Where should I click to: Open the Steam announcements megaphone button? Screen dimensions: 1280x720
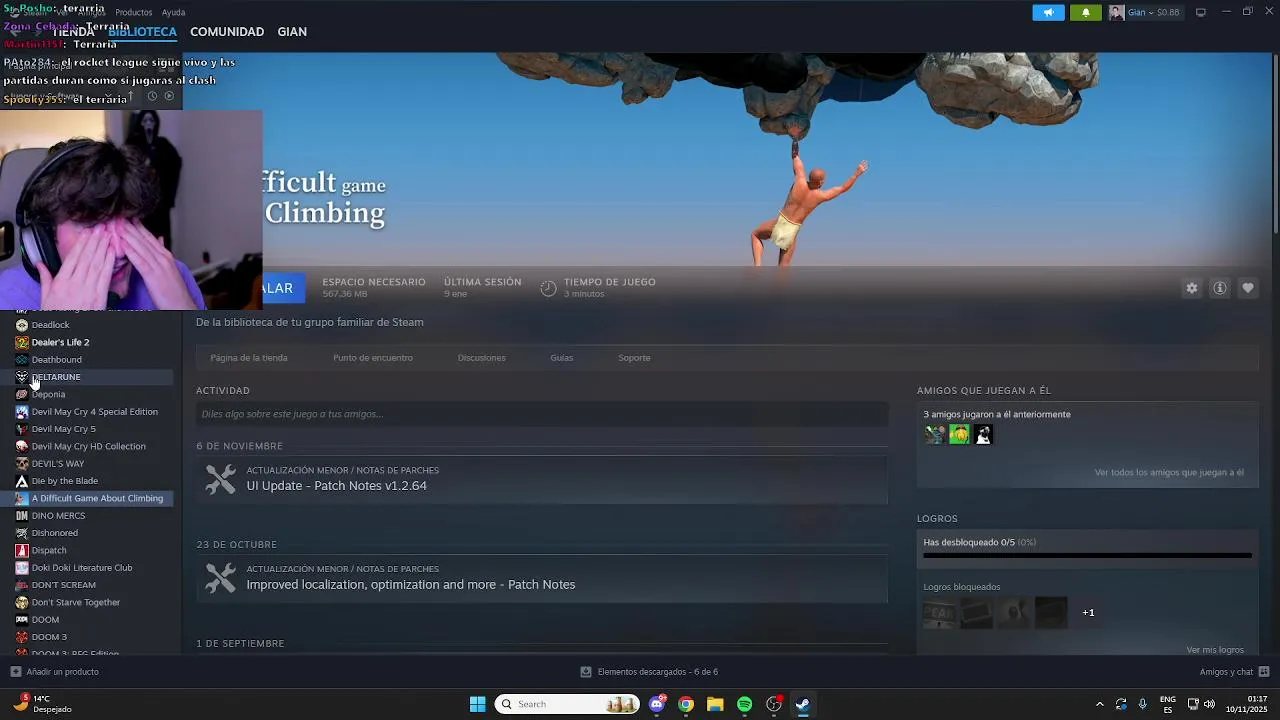[1048, 13]
